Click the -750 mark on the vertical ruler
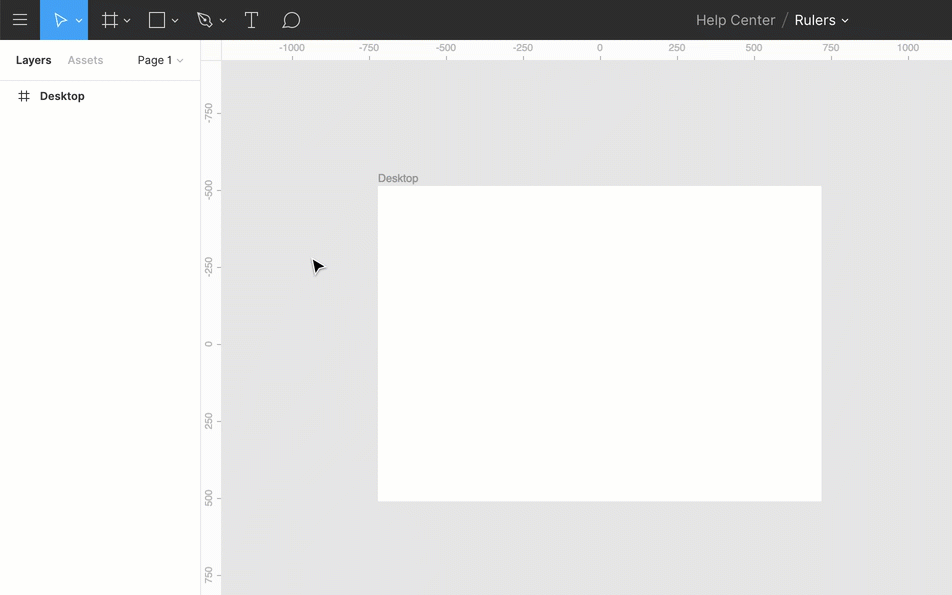Image resolution: width=952 pixels, height=595 pixels. click(x=209, y=113)
